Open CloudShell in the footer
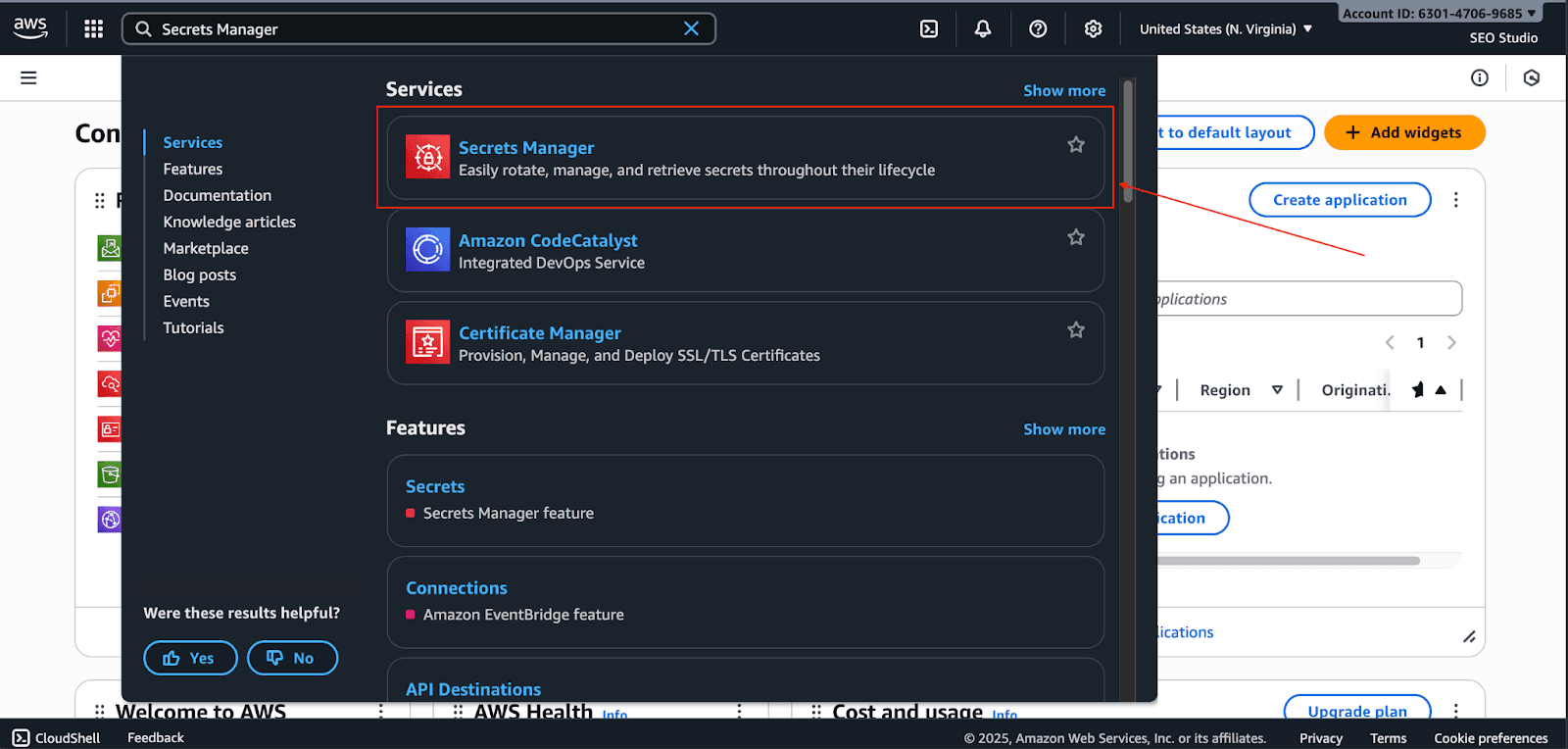Screen dimensions: 1568x749 [57, 737]
